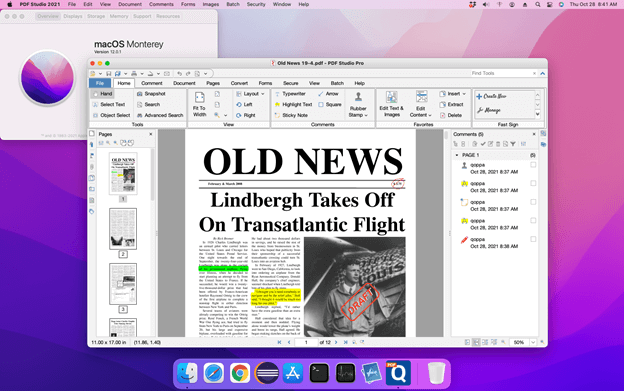Collapse the ribbon with the chevron
Image resolution: width=624 pixels, height=391 pixels.
click(542, 74)
